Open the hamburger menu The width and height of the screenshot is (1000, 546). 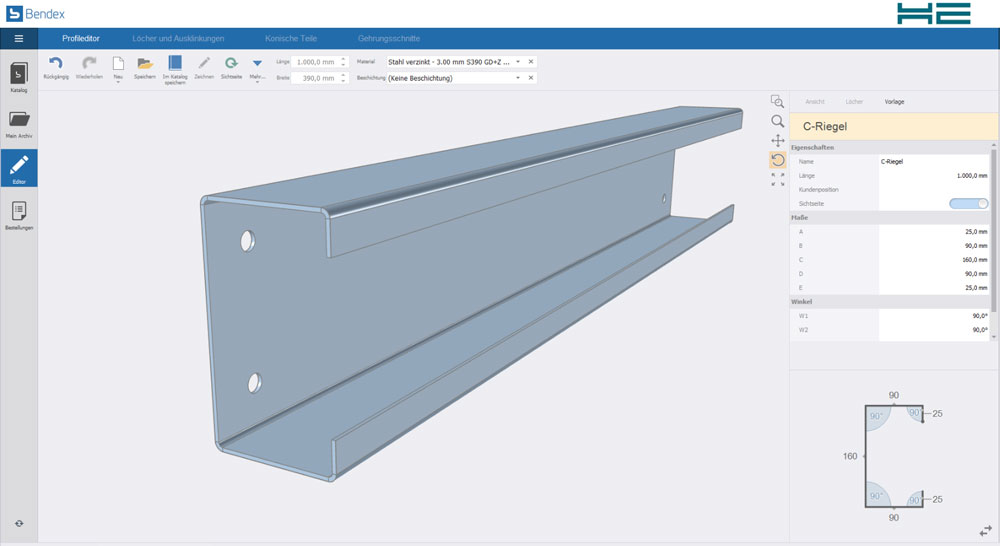(18, 38)
